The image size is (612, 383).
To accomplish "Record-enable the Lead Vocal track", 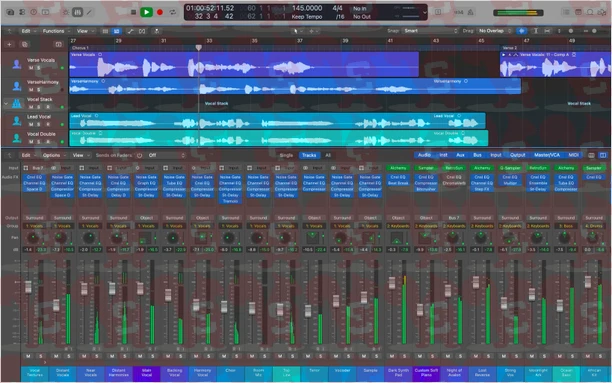I will pyautogui.click(x=48, y=124).
